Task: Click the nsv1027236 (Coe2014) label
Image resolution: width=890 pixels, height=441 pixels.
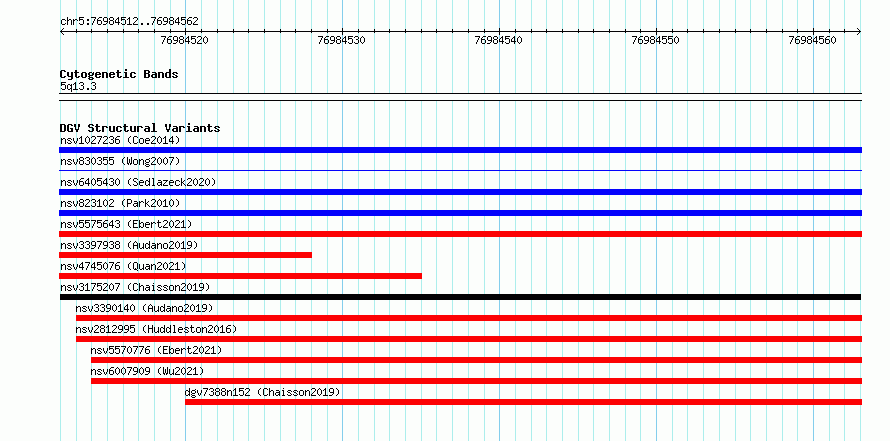Action: point(120,140)
